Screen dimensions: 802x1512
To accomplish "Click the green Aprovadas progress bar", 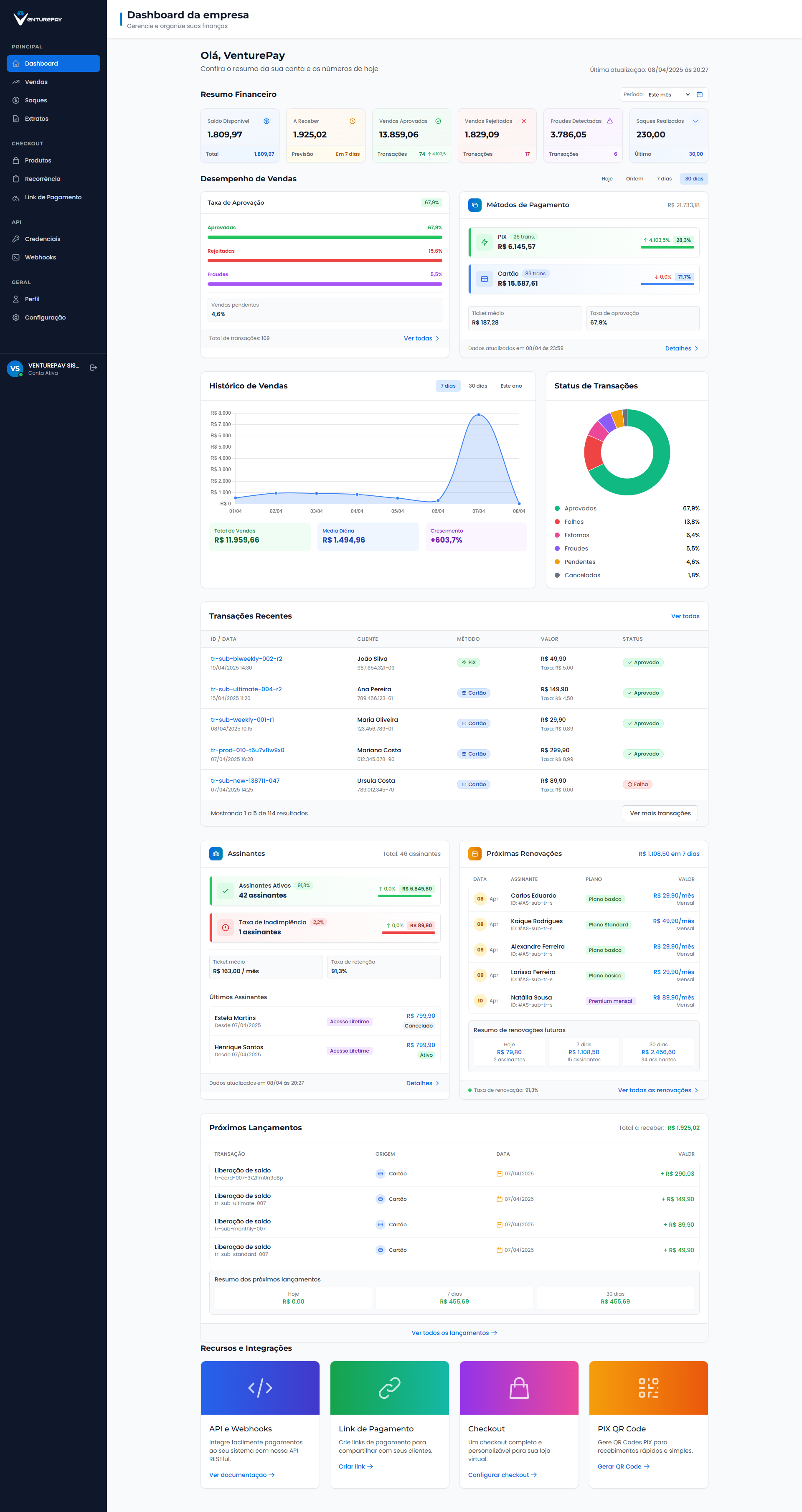I will pos(325,237).
